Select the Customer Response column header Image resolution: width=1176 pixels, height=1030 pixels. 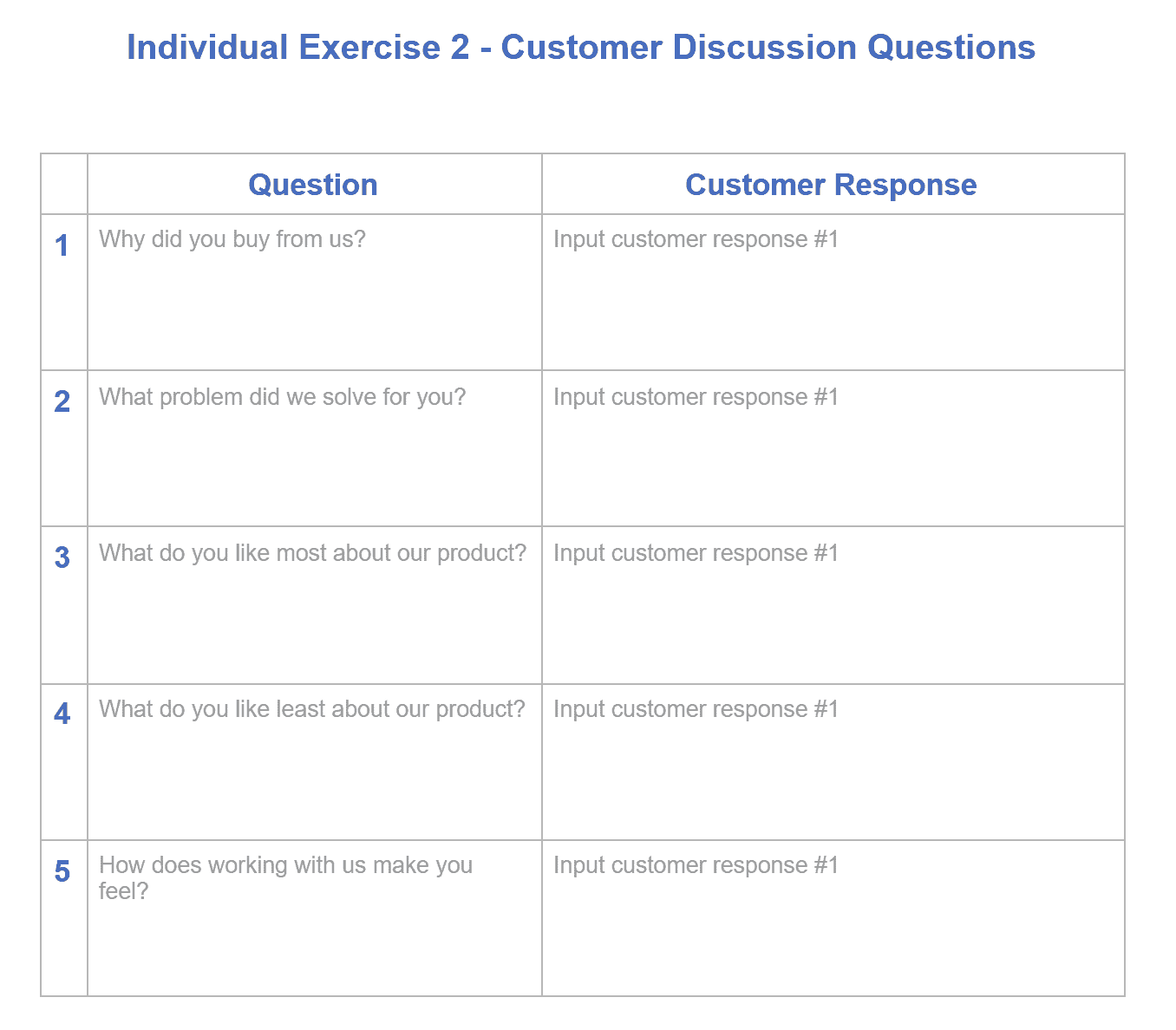pyautogui.click(x=831, y=185)
